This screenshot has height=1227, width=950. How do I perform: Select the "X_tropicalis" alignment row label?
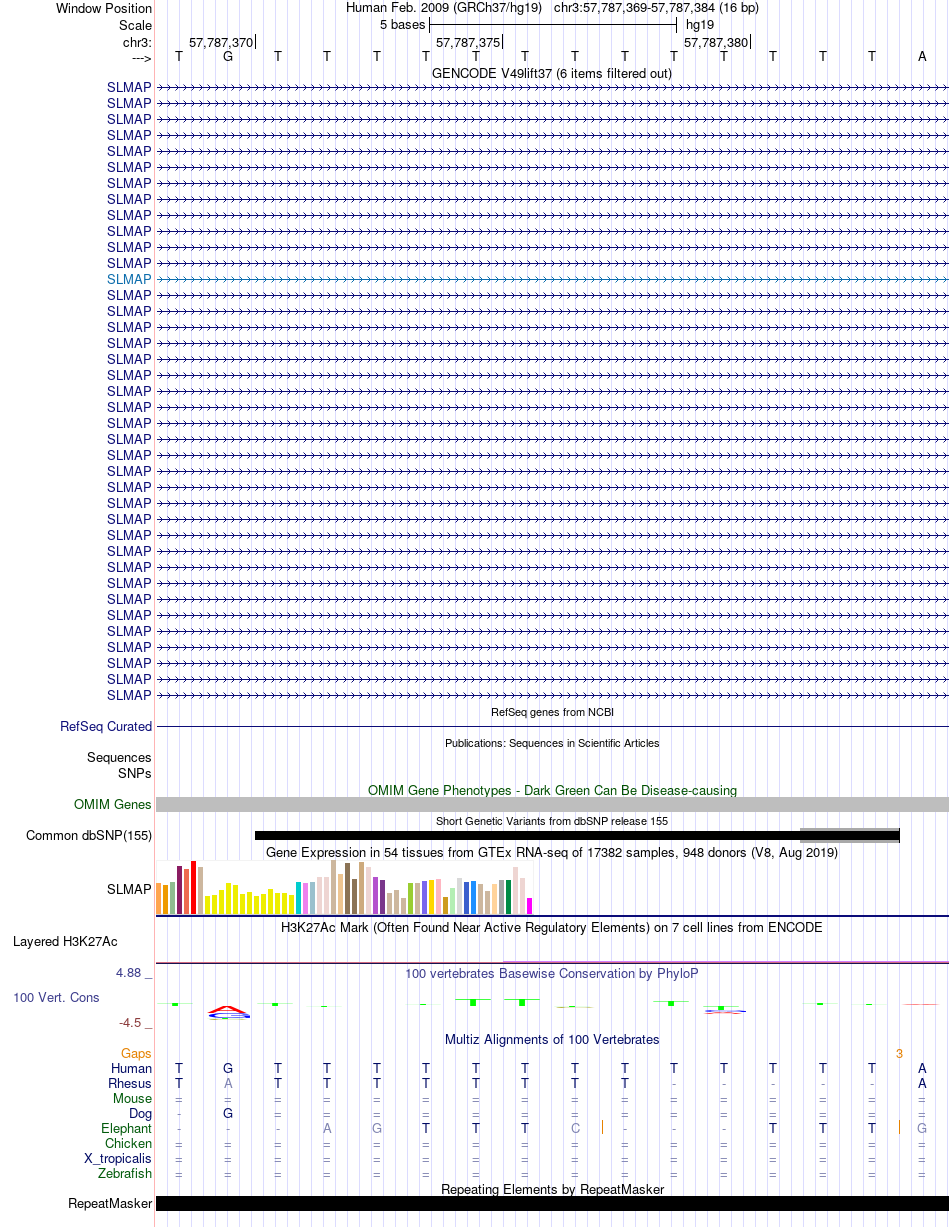point(118,1158)
